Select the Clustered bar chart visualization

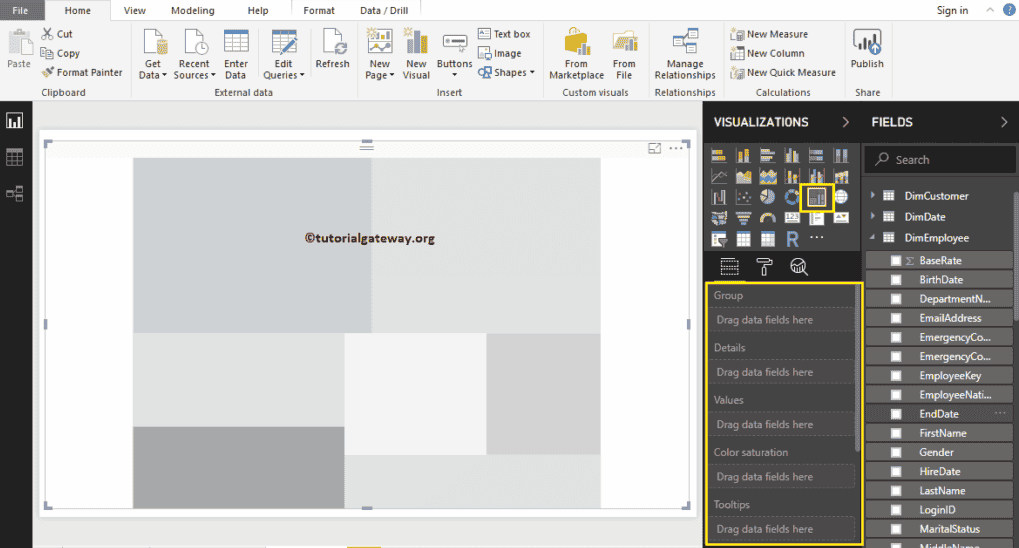tap(767, 155)
